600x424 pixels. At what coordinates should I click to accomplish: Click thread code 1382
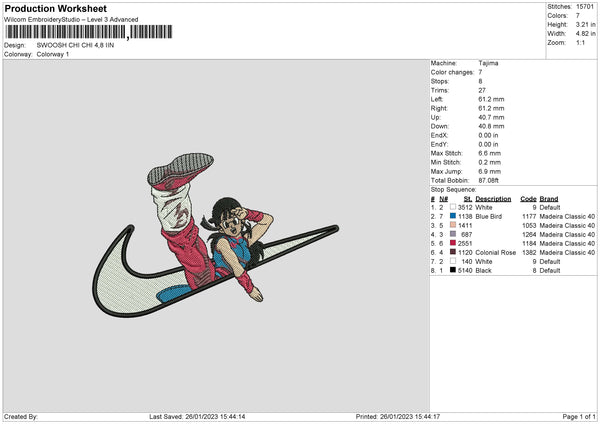[x=529, y=253]
